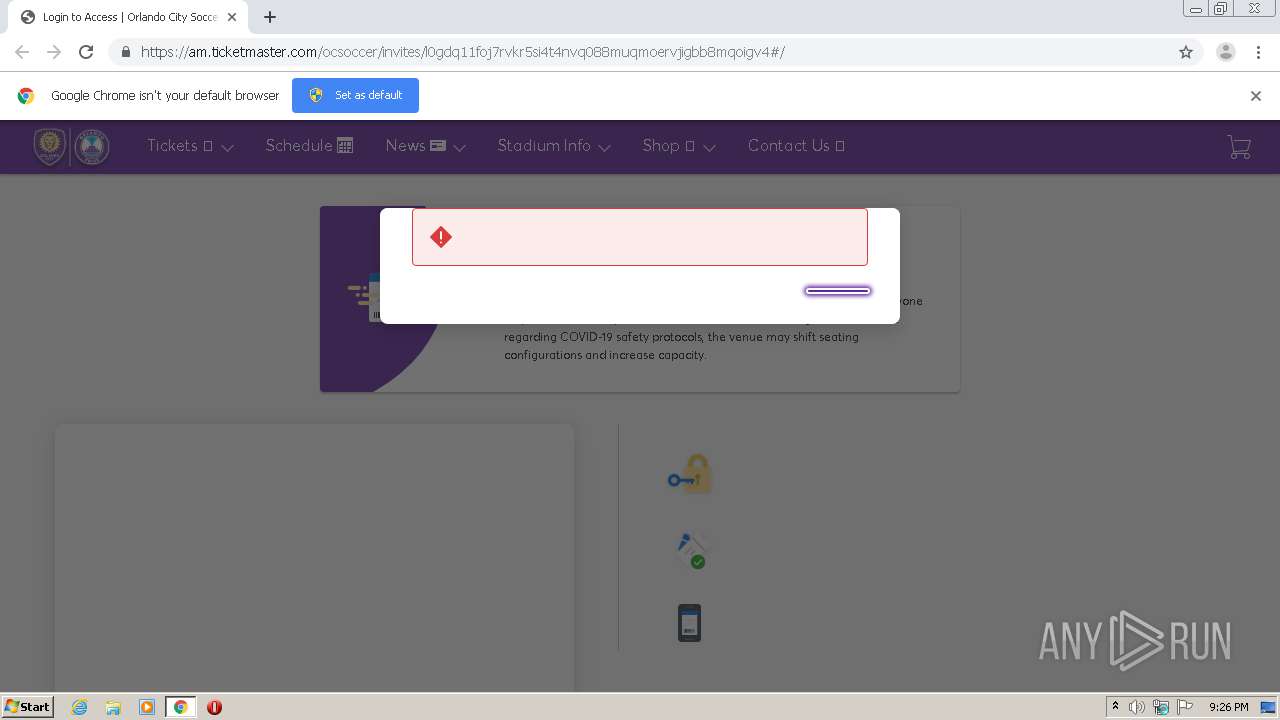This screenshot has height=720, width=1280.
Task: Click the network tray icon
Action: (1161, 707)
